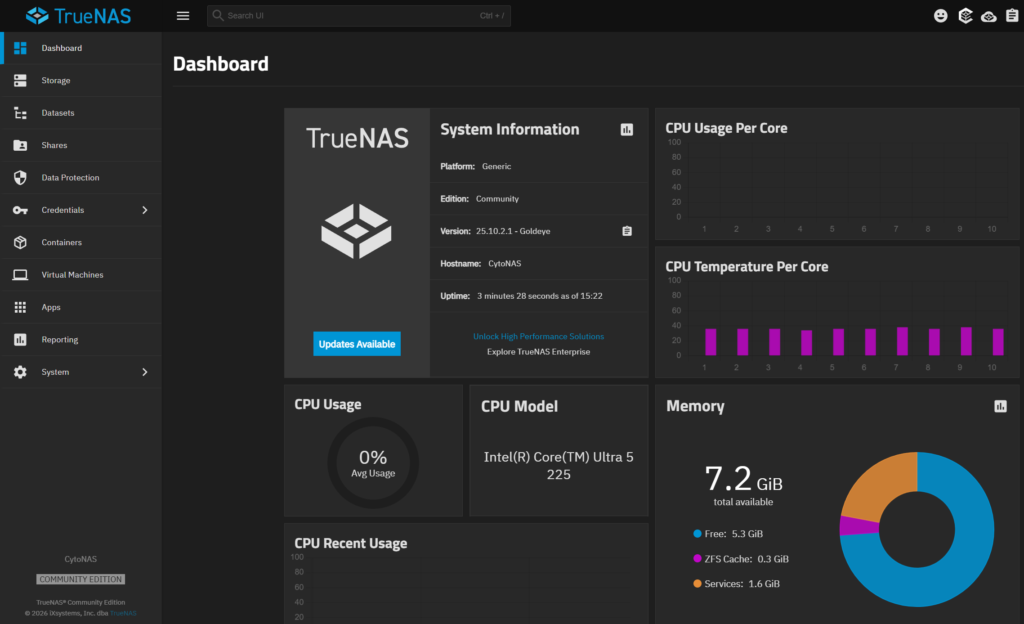The width and height of the screenshot is (1024, 624).
Task: Click the Apps grid icon
Action: click(x=20, y=307)
